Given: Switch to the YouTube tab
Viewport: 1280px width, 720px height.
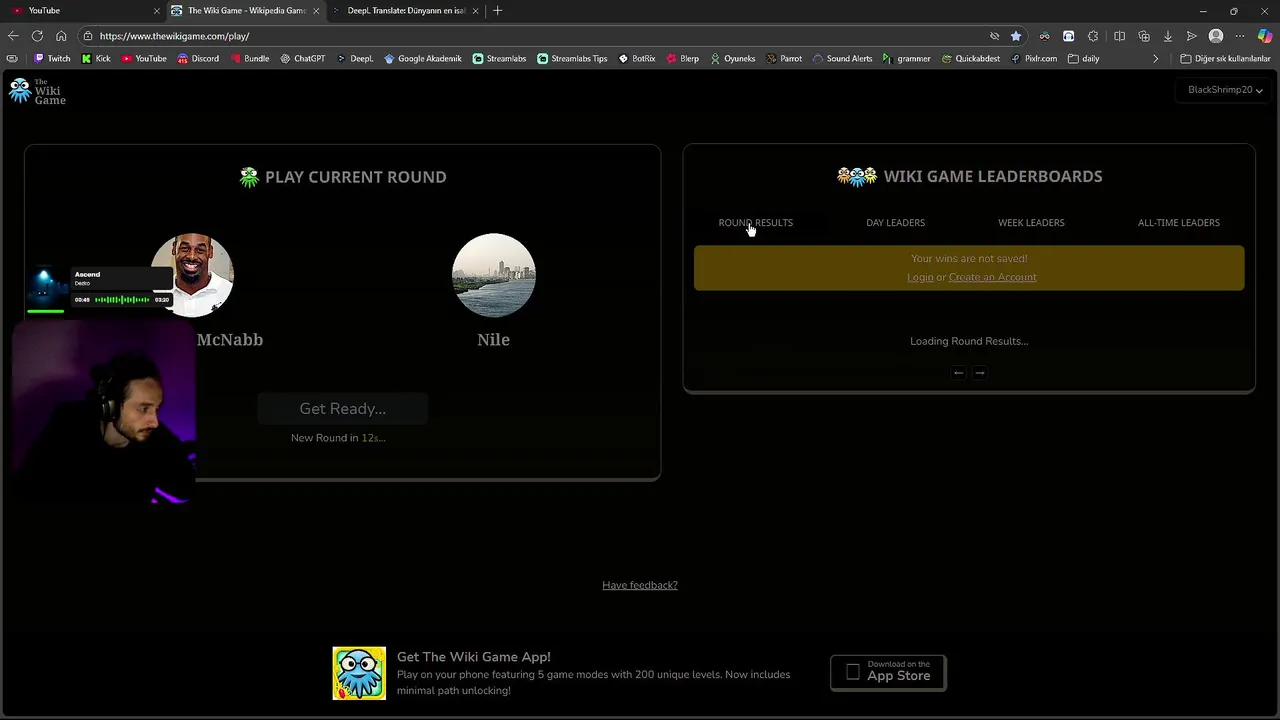Looking at the screenshot, I should click(82, 10).
